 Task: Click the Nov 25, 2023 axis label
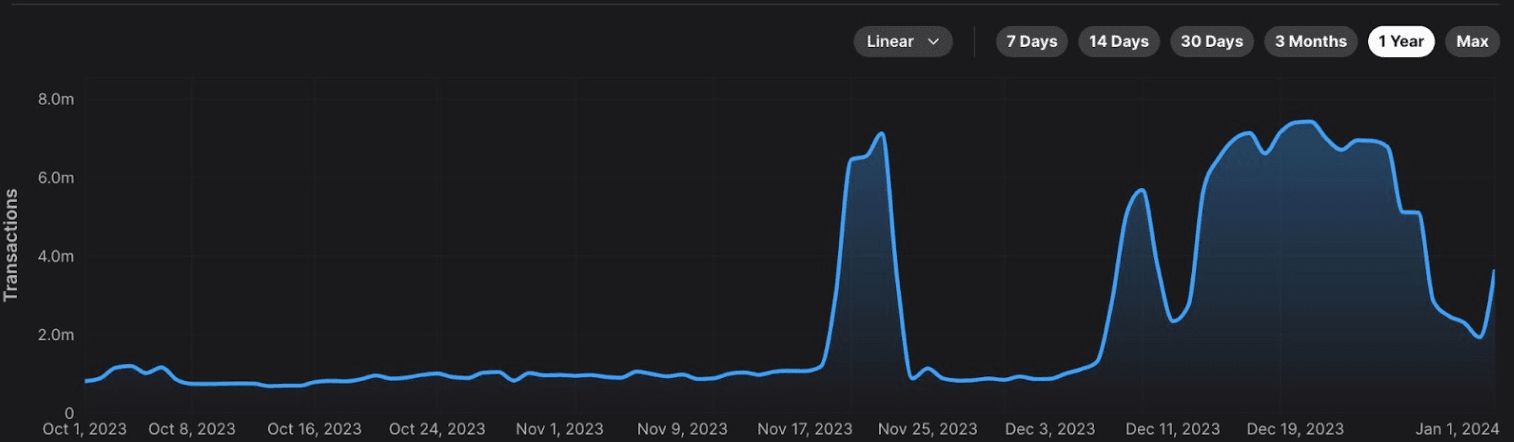[927, 429]
